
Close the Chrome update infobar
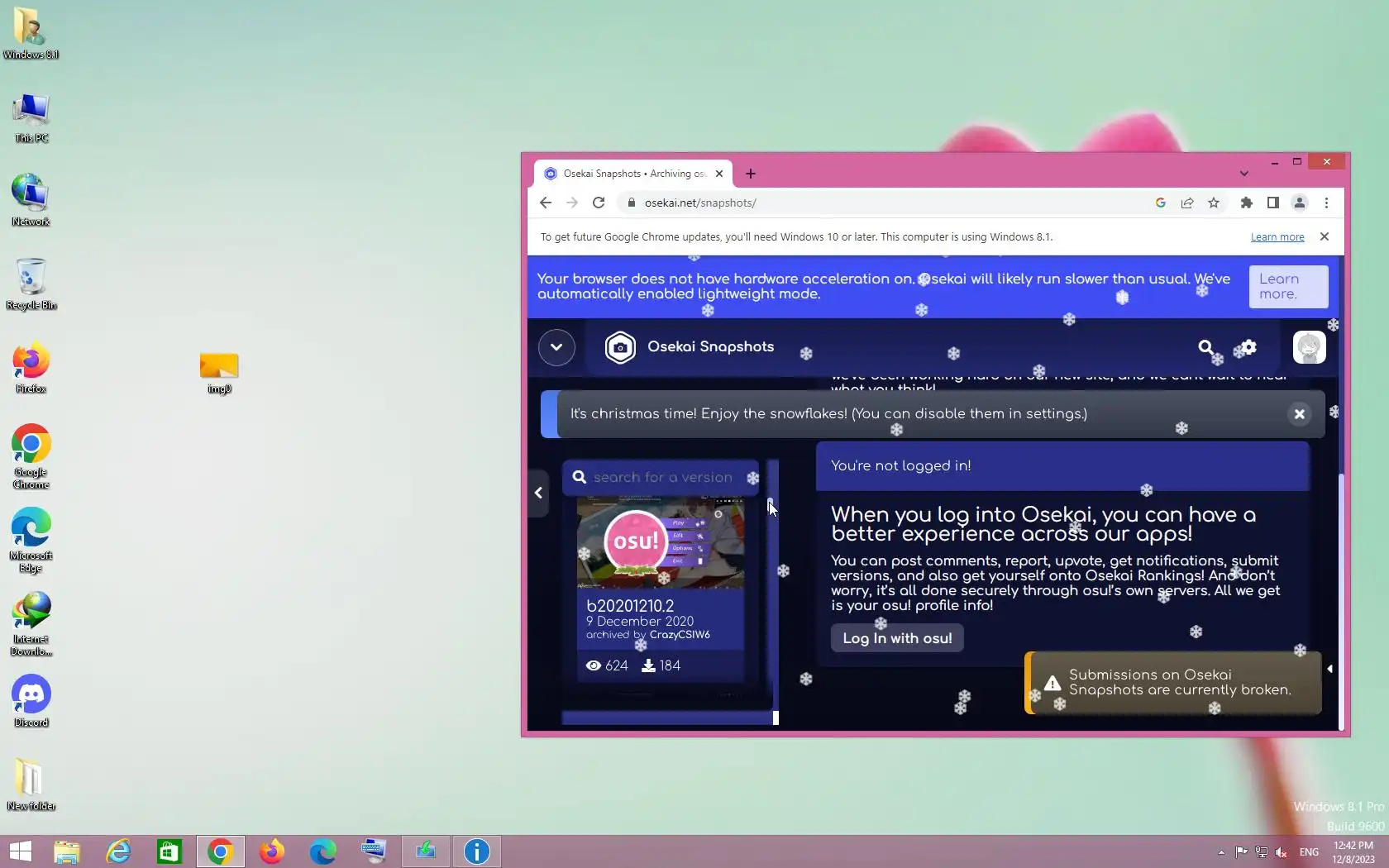click(x=1325, y=237)
